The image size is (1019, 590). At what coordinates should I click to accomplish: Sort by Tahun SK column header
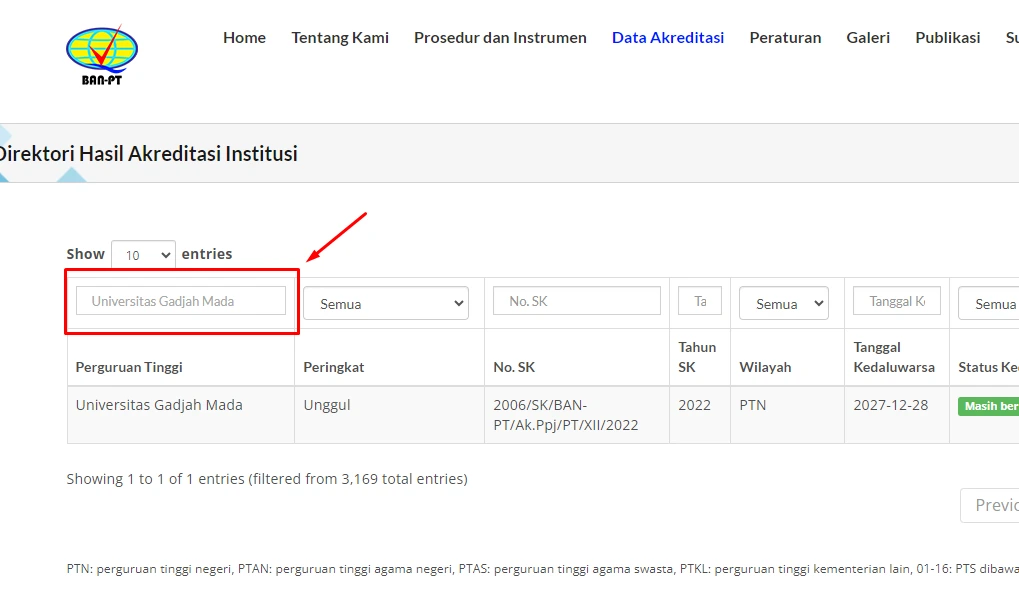pos(700,357)
